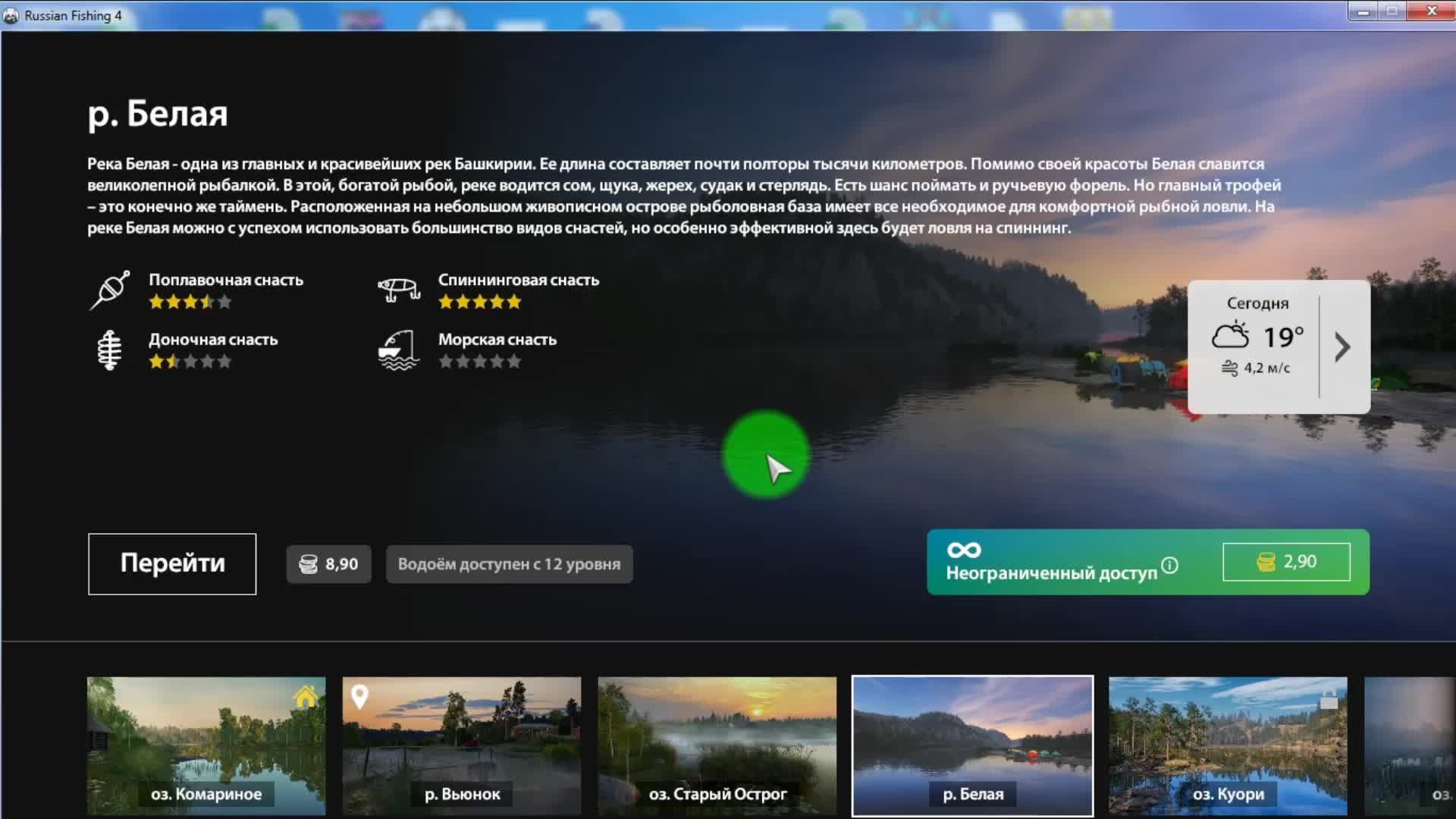Click the cloudy weather icon
This screenshot has width=1456, height=819.
(1230, 335)
